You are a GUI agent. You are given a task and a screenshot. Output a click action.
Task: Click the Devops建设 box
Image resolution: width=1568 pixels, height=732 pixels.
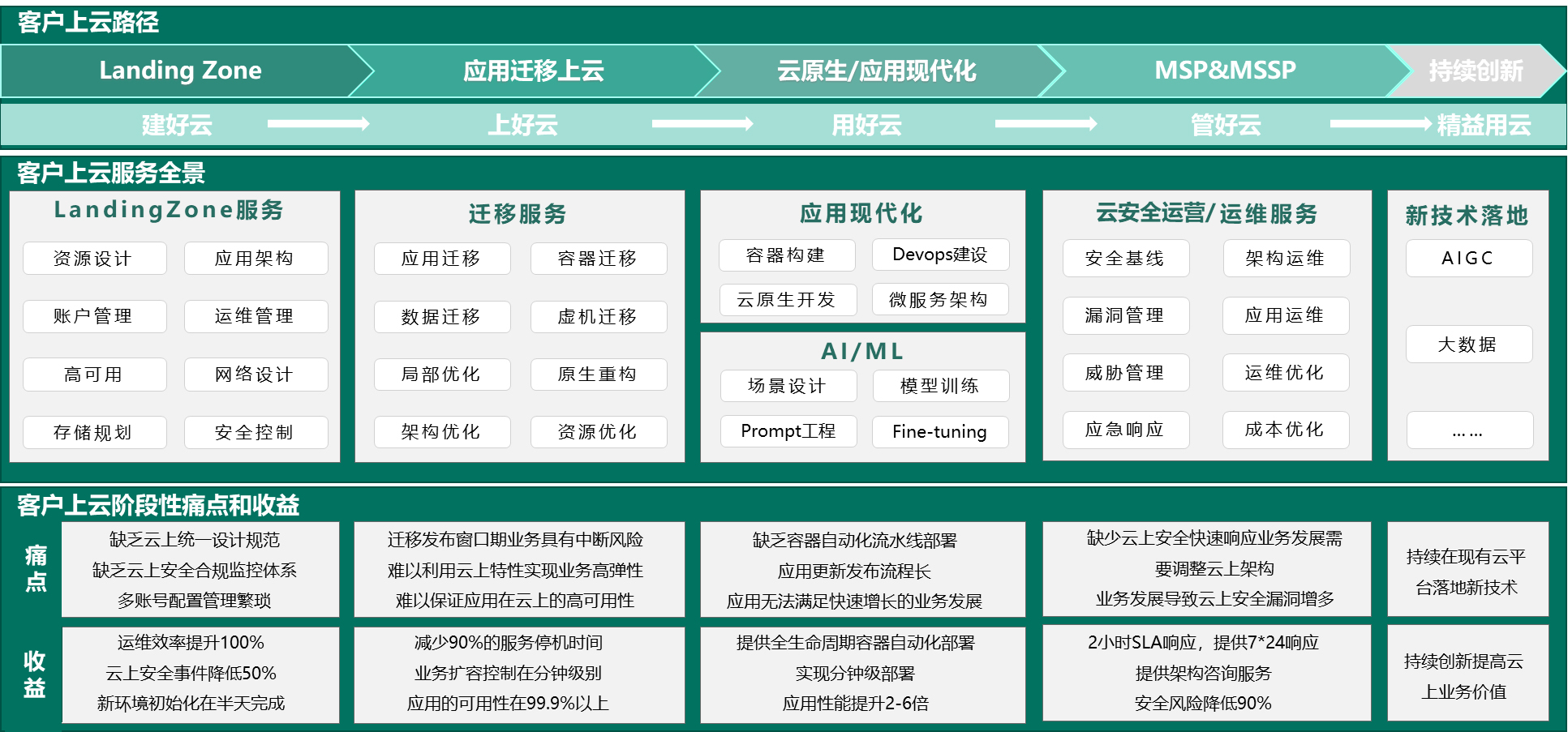[941, 255]
